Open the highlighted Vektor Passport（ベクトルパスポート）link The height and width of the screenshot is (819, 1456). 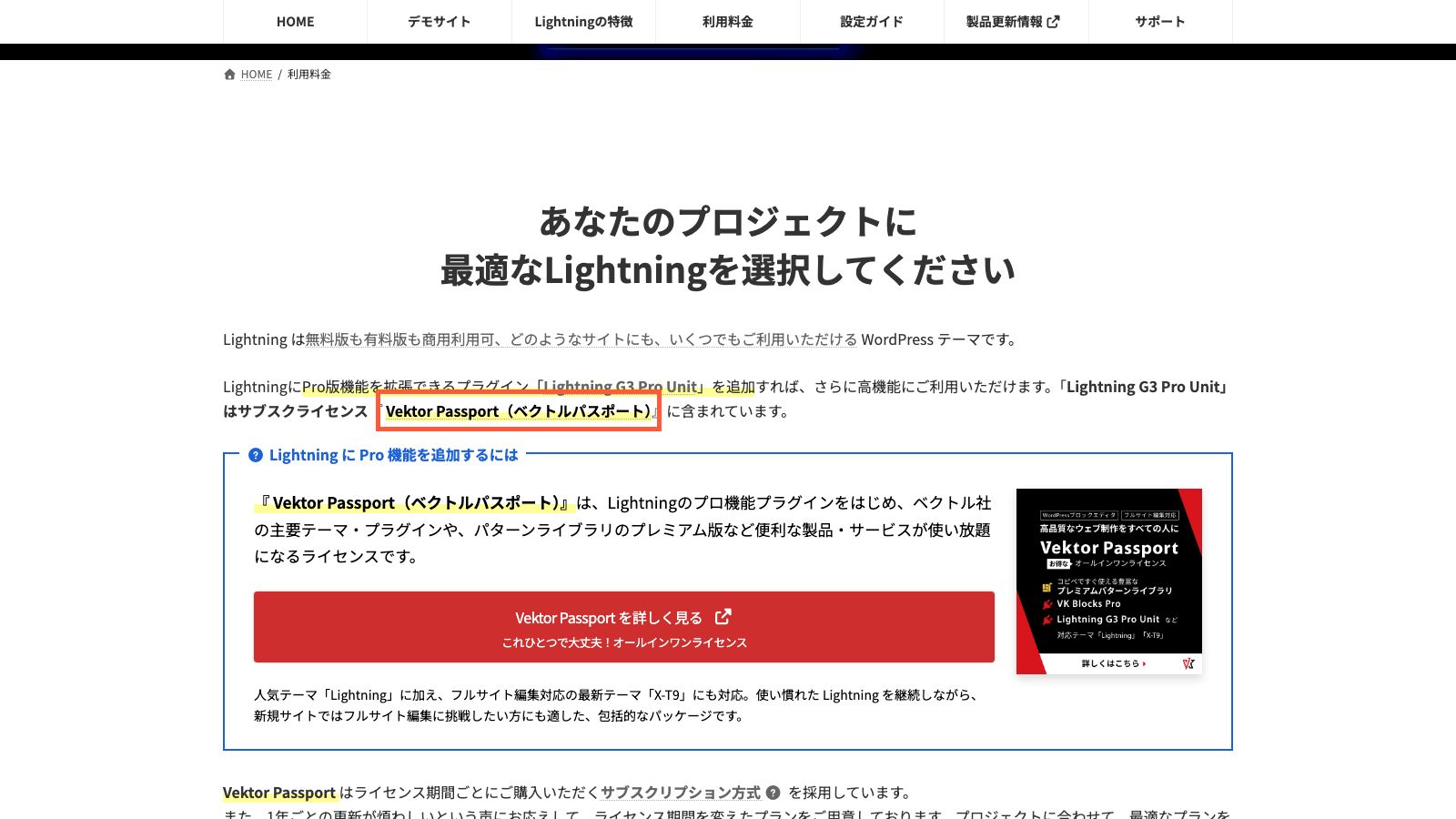coord(519,411)
